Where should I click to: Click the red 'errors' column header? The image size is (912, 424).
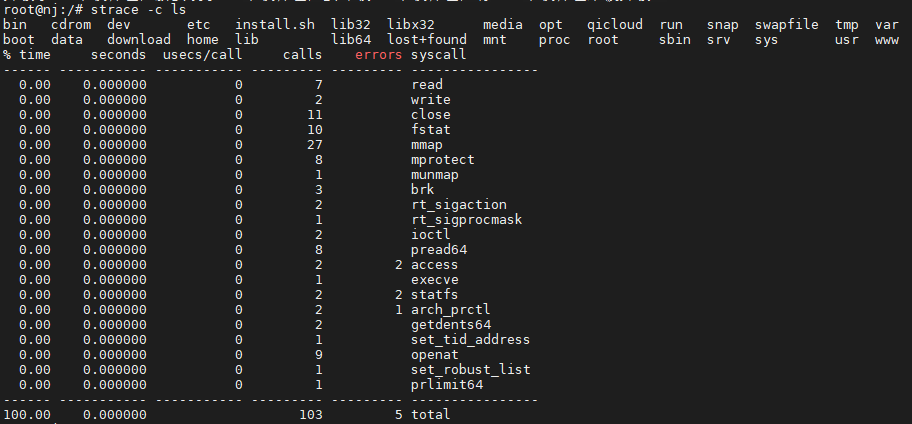click(379, 55)
